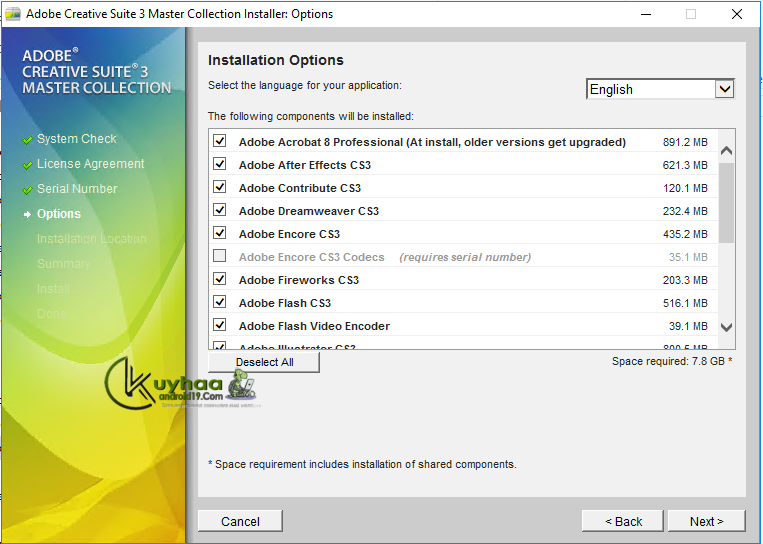Click the Deselect All button
The height and width of the screenshot is (544, 763).
click(264, 362)
